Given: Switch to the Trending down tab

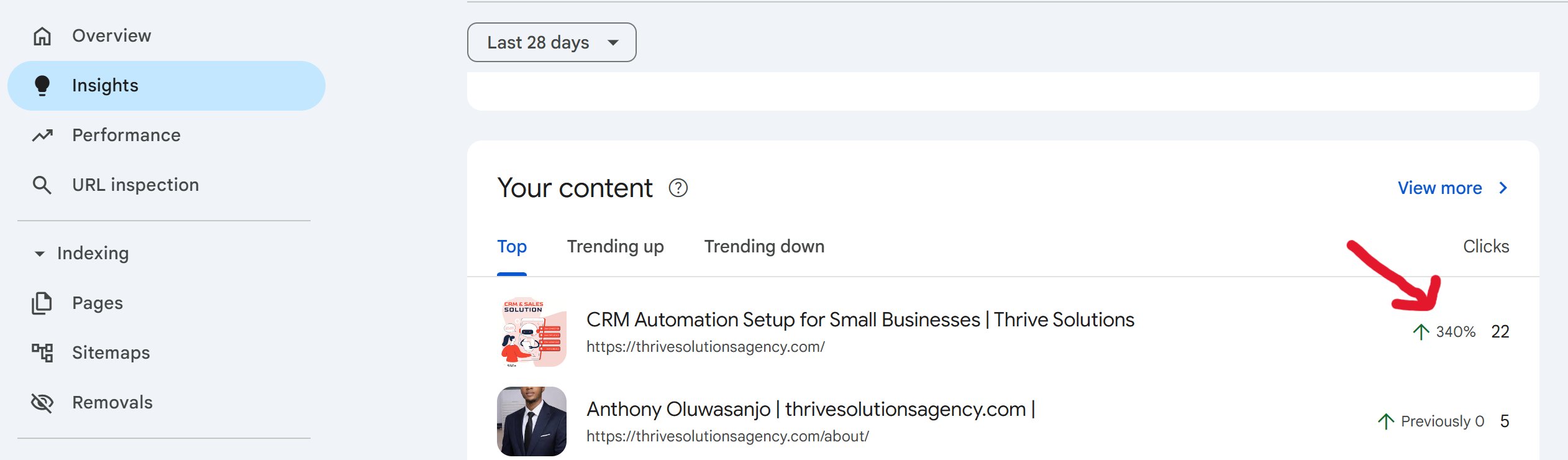Looking at the screenshot, I should [764, 246].
